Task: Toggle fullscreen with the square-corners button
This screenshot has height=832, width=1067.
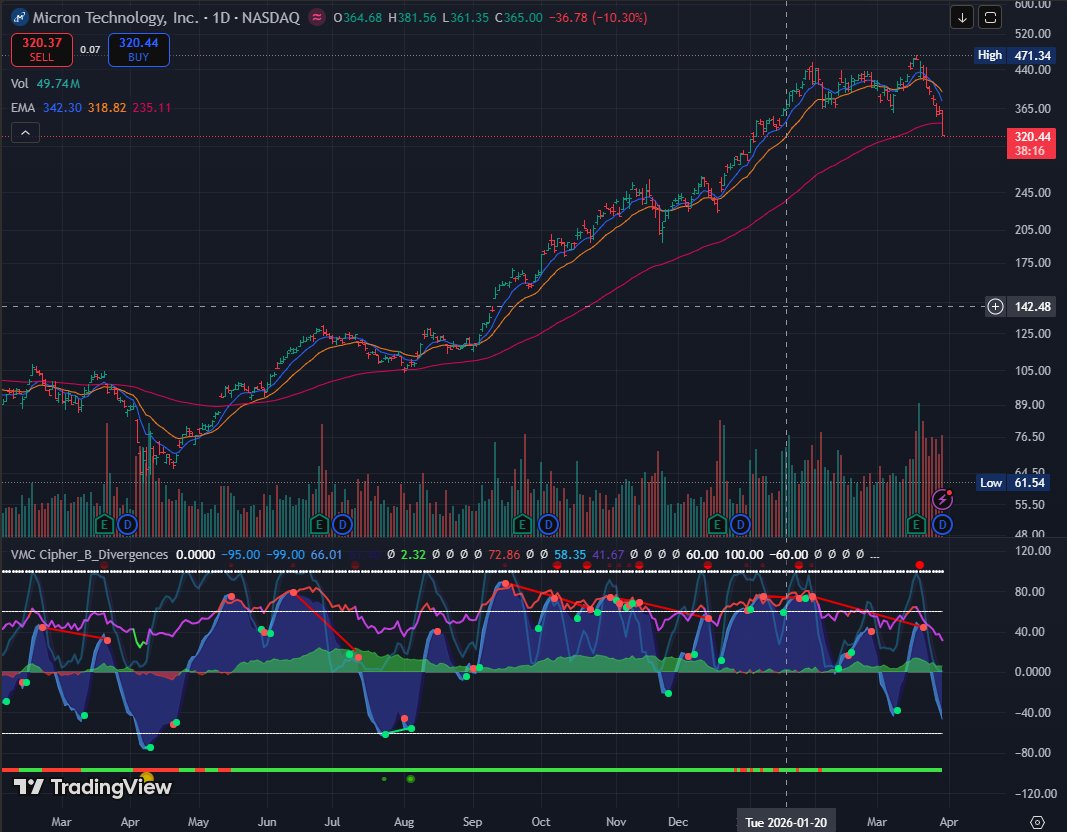Action: [990, 18]
